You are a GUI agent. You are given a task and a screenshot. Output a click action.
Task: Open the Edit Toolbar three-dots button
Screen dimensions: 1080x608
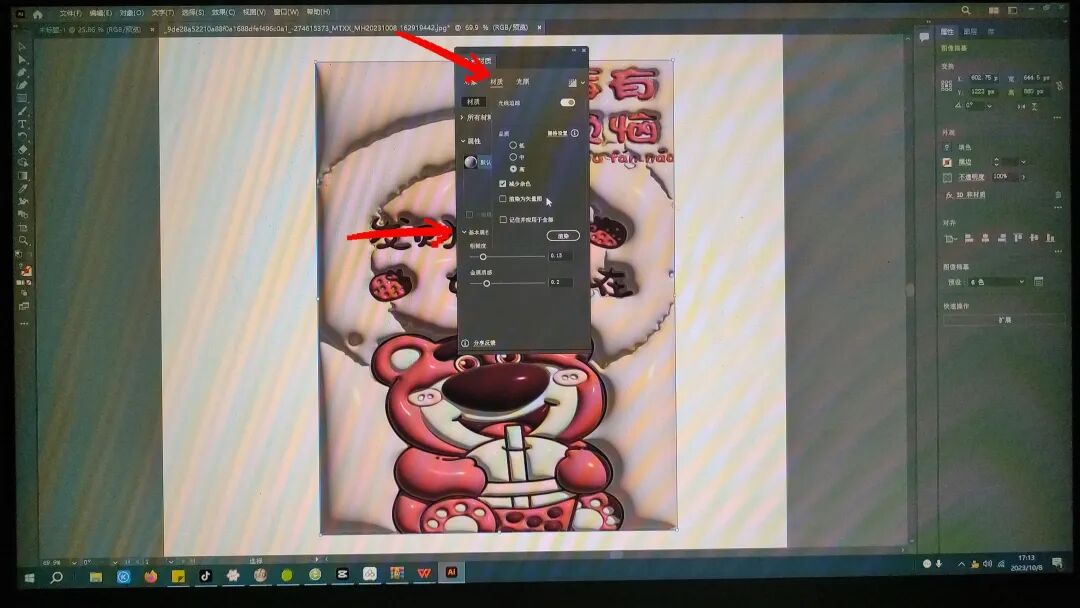tap(24, 323)
